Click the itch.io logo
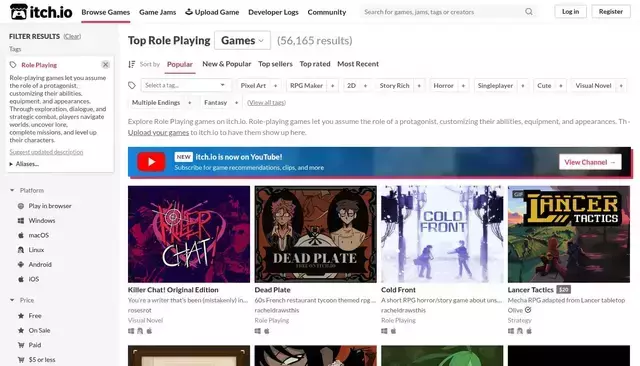The height and width of the screenshot is (366, 640). tap(41, 12)
